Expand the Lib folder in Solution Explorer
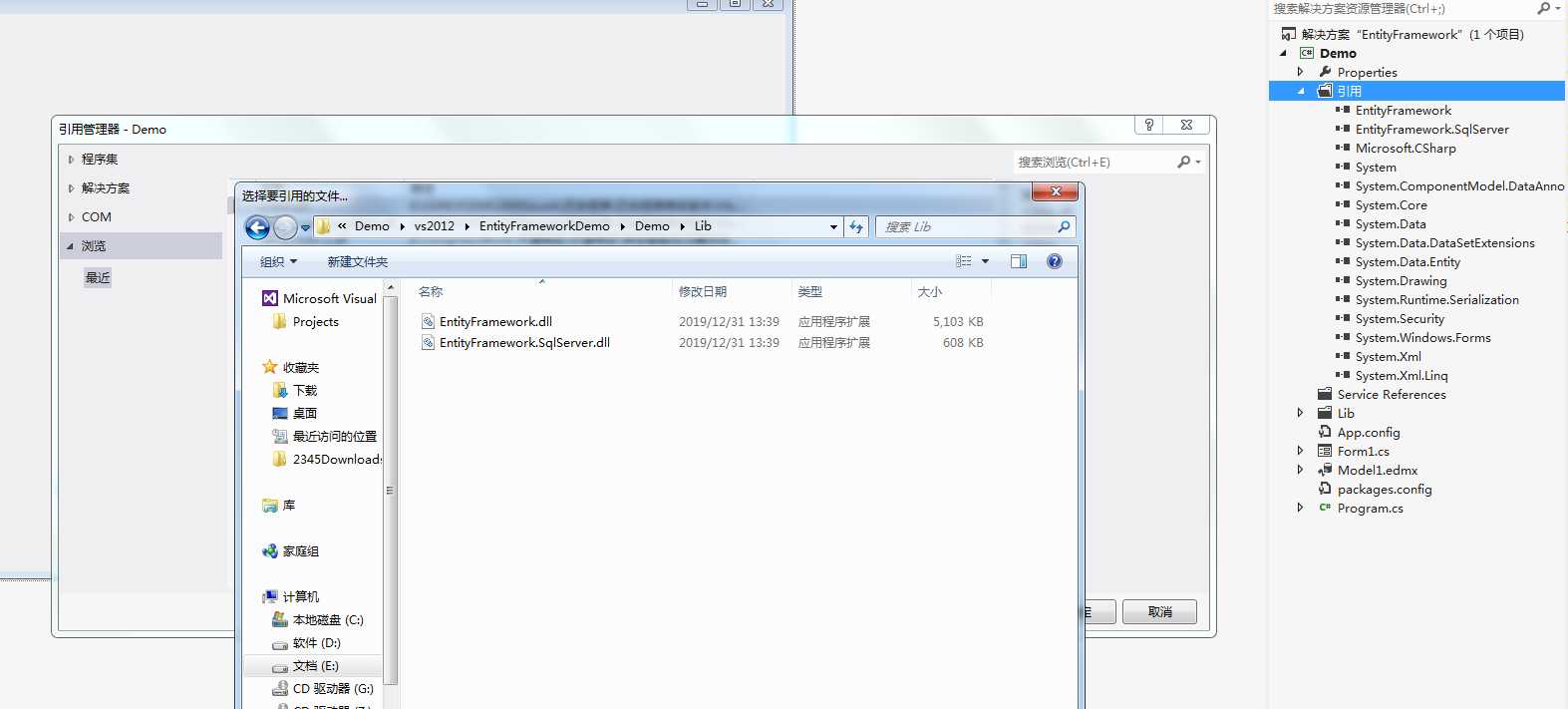 (1300, 413)
